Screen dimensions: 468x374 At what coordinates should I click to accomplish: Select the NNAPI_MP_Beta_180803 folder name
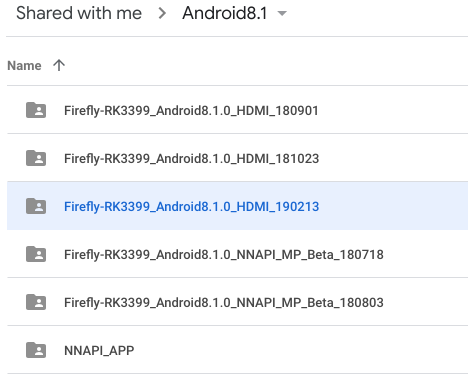pos(224,303)
